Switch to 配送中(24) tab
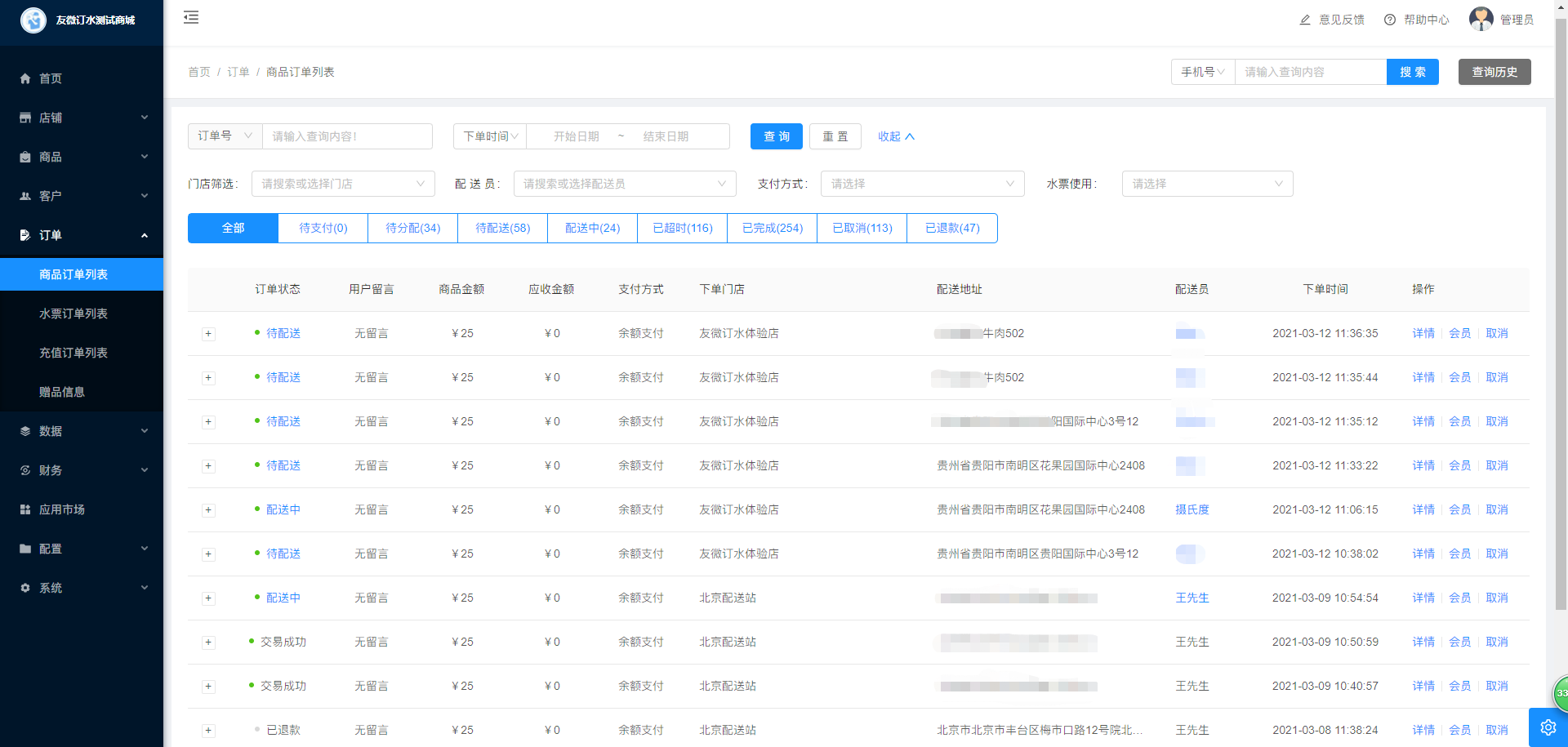The height and width of the screenshot is (747, 1568). tap(593, 228)
